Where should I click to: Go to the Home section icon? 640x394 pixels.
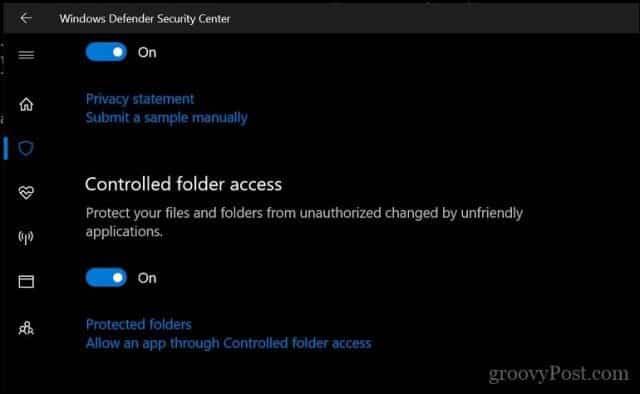coord(26,104)
